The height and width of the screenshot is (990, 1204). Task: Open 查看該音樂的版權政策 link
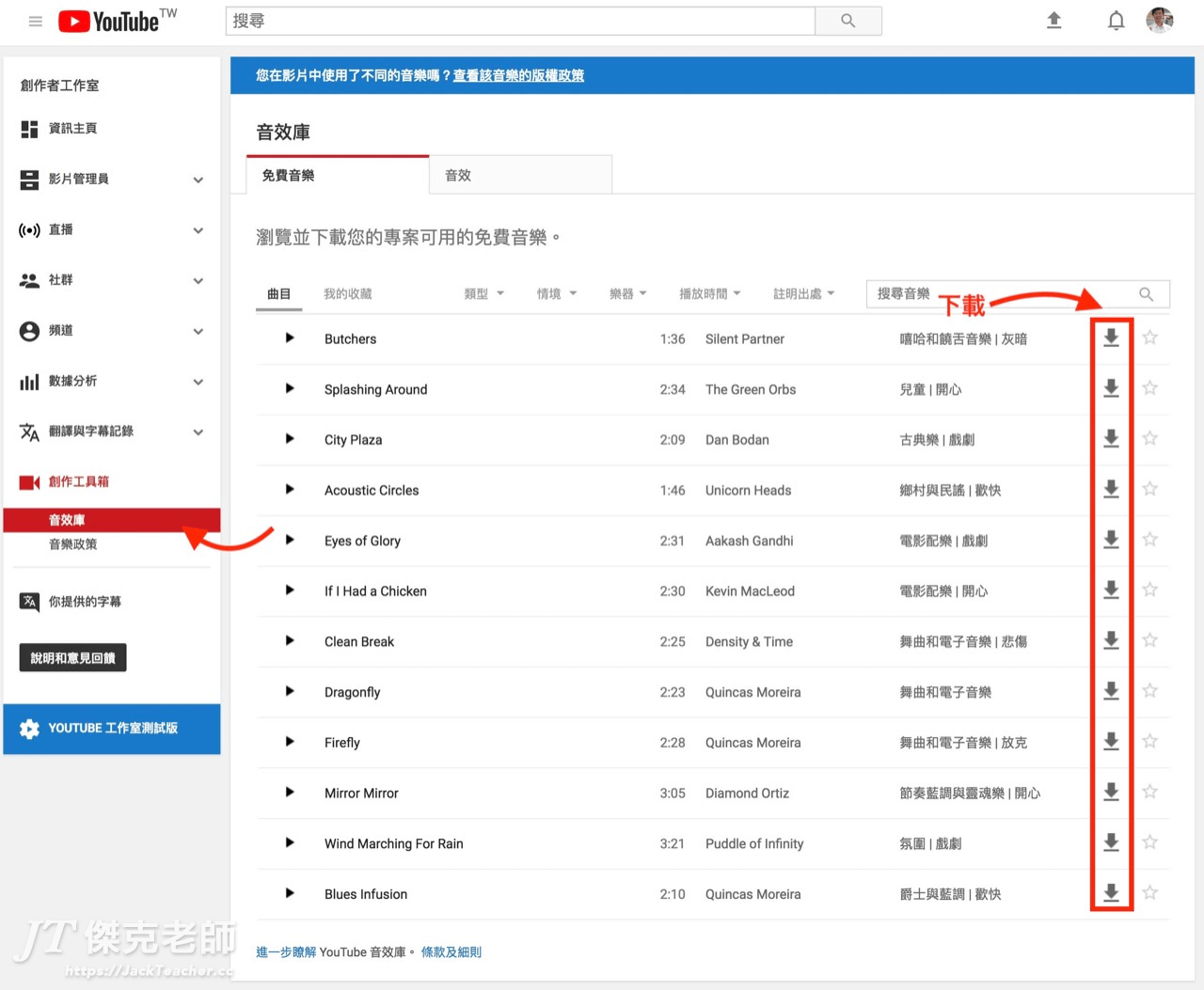point(518,75)
